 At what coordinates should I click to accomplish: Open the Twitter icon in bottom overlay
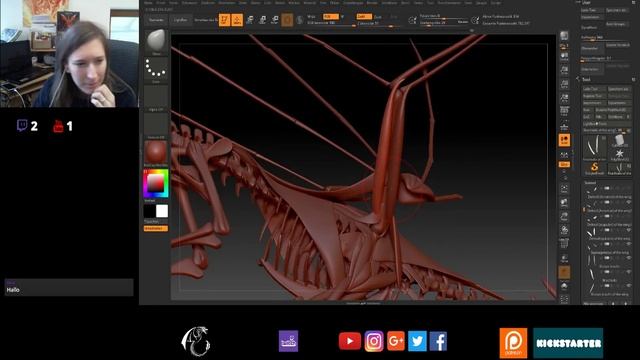coord(417,341)
